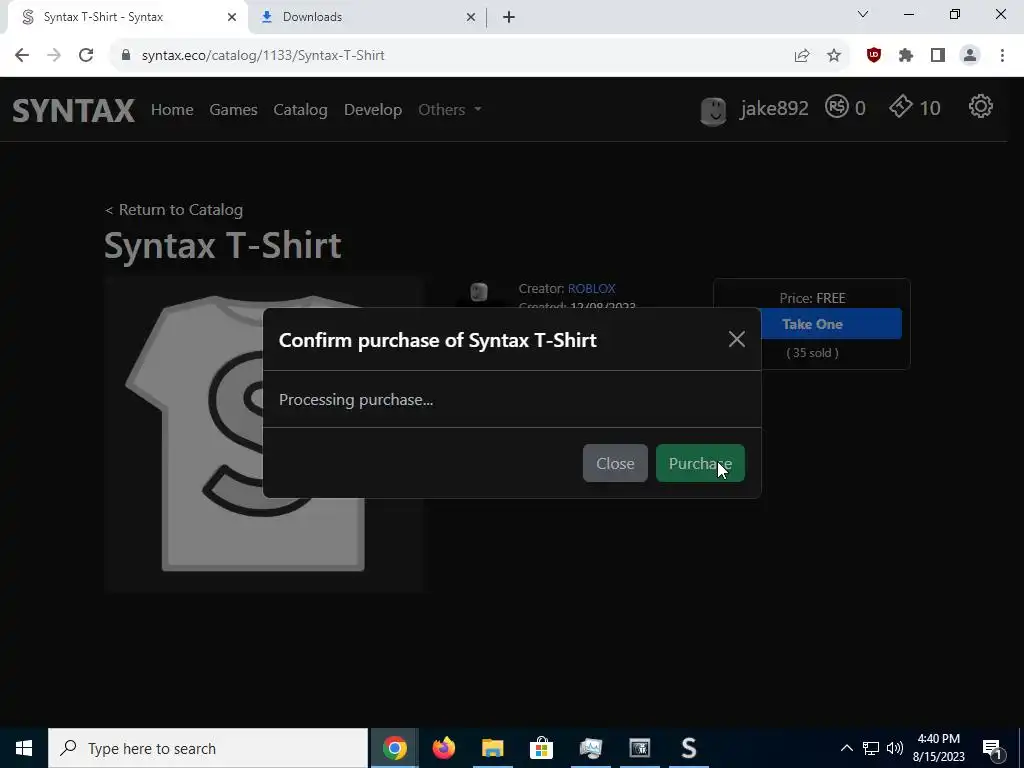
Task: Open File Explorer from the taskbar
Action: point(492,748)
